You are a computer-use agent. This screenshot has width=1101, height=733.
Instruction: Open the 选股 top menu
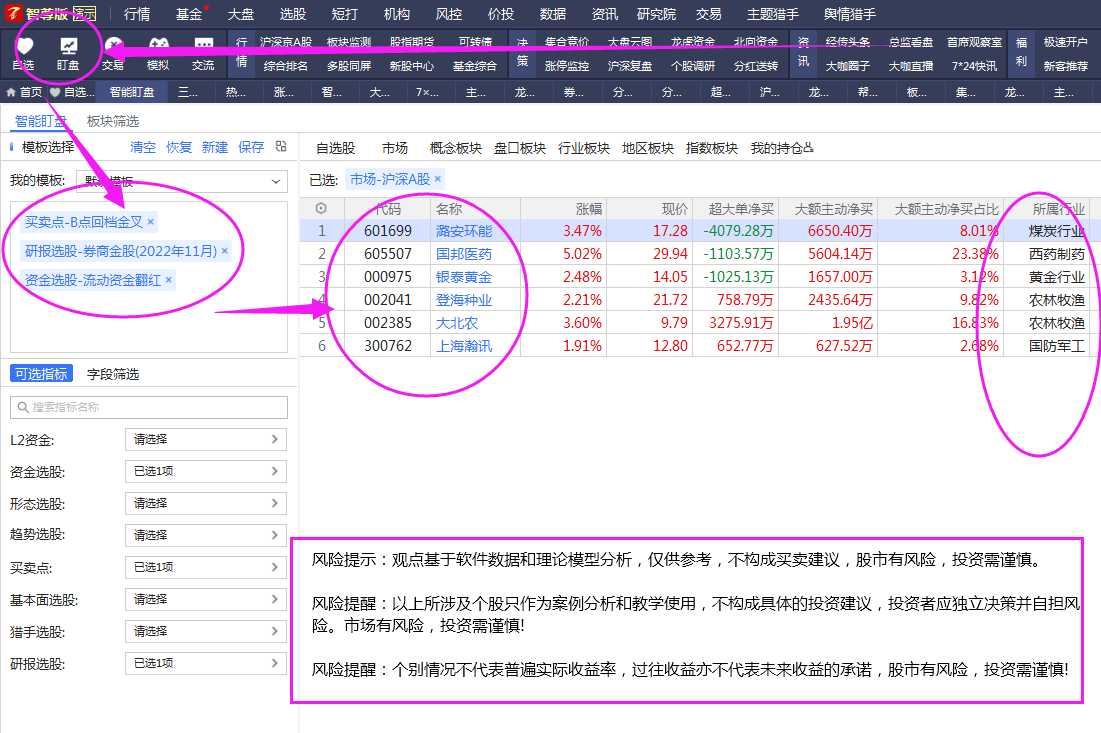(x=293, y=14)
